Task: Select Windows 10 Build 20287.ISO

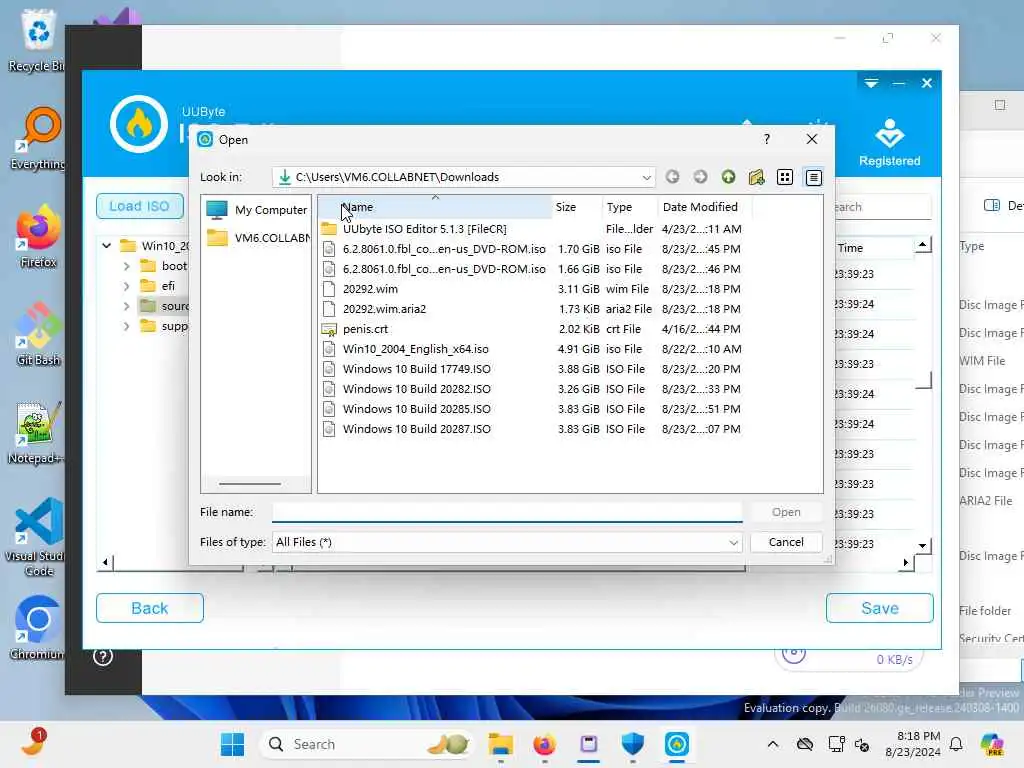Action: [417, 429]
